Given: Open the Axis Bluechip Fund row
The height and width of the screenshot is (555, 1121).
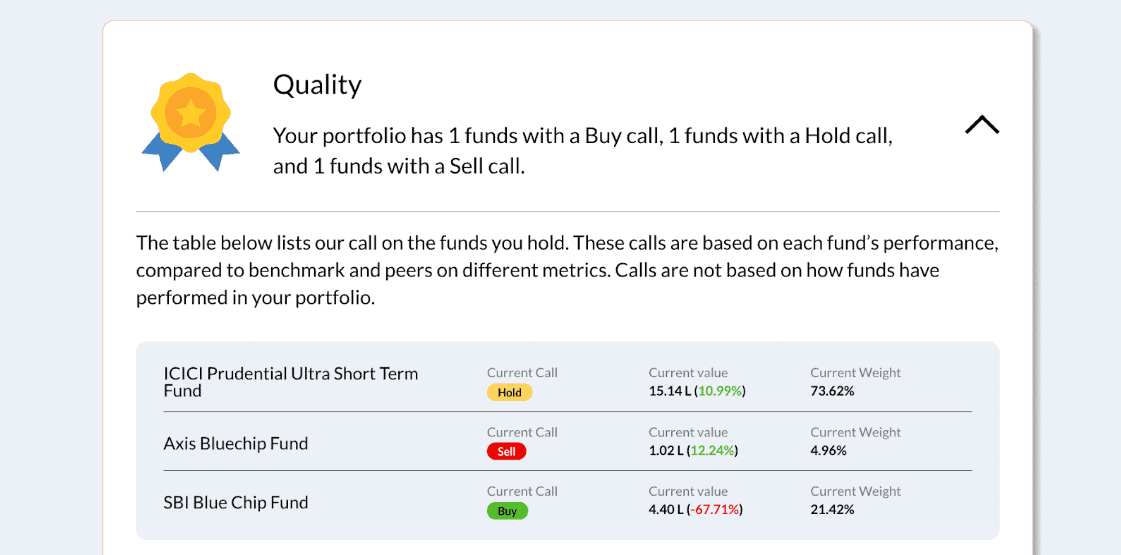Looking at the screenshot, I should click(x=568, y=442).
